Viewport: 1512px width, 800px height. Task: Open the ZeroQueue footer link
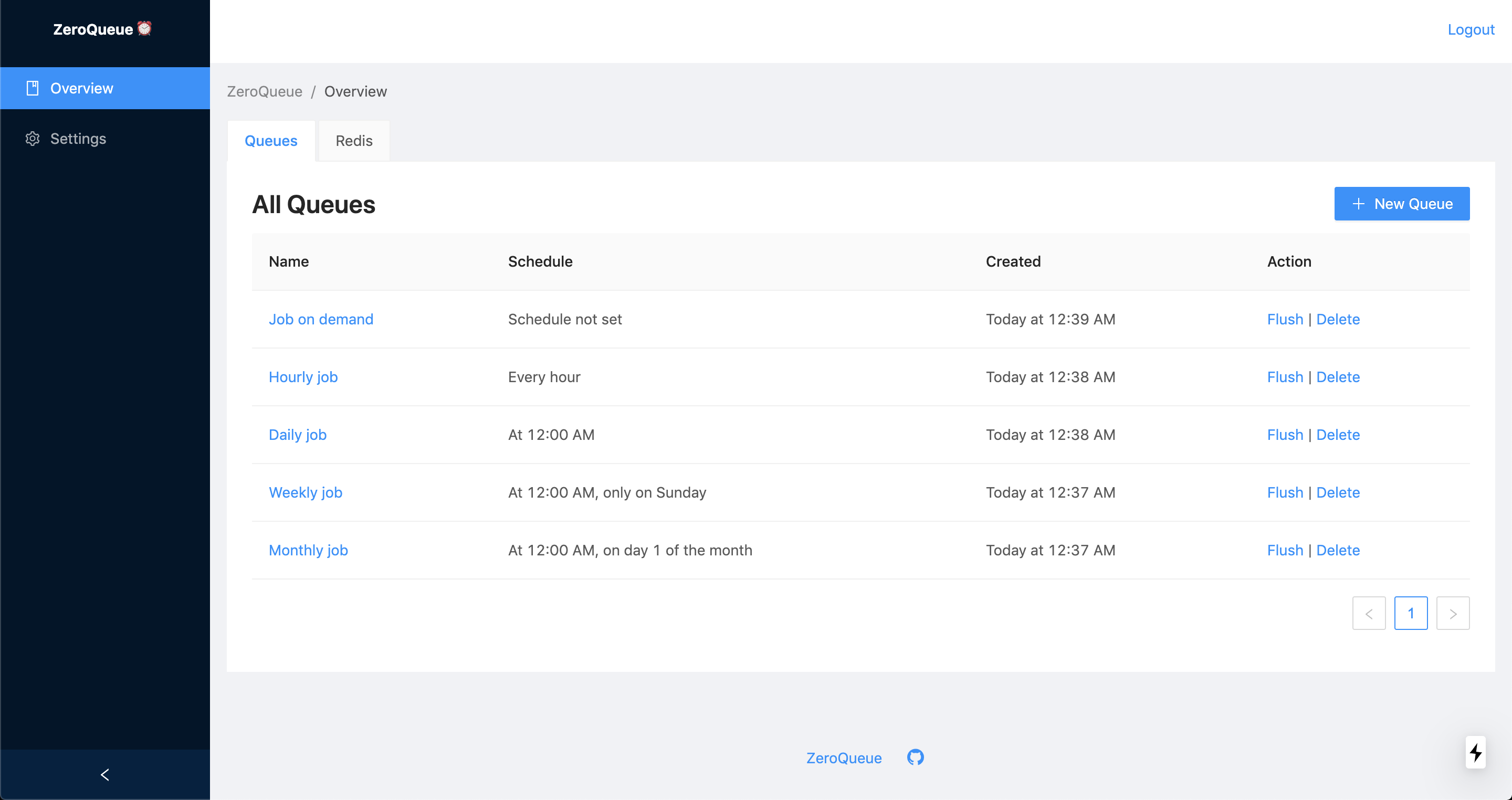844,757
